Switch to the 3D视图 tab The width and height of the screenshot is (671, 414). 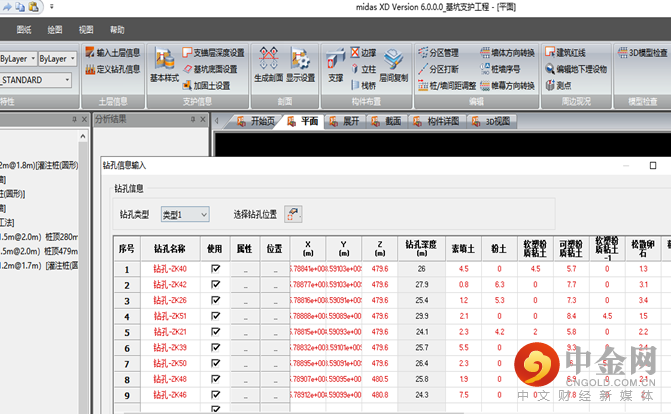(492, 122)
